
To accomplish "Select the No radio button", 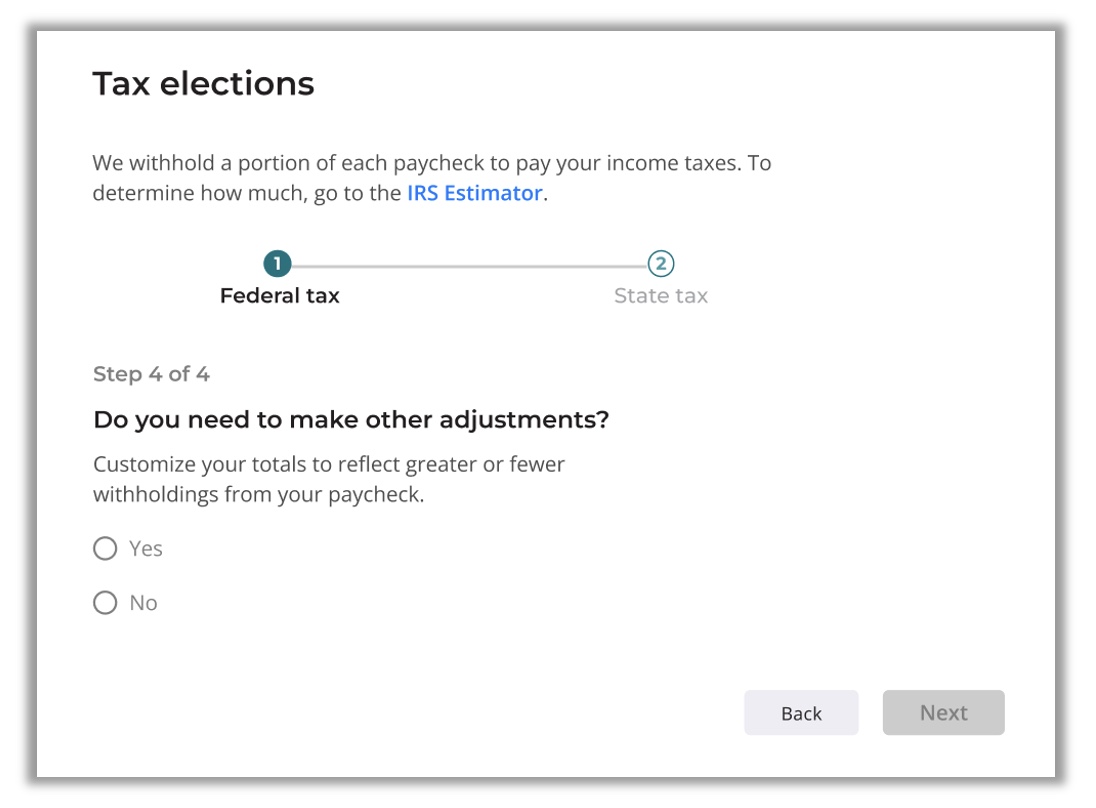I will pos(105,603).
